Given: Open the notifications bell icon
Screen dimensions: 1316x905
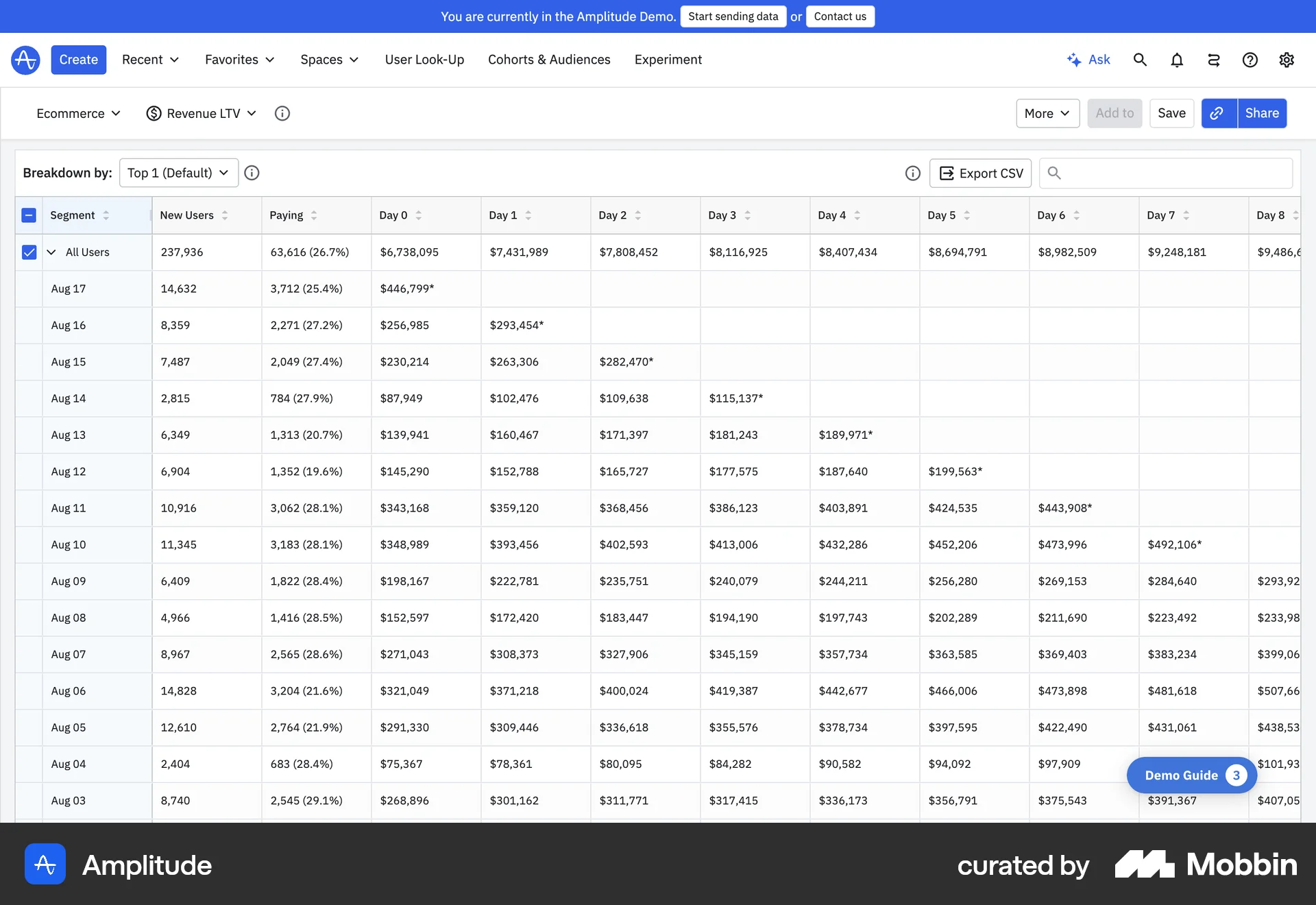Looking at the screenshot, I should coord(1177,60).
